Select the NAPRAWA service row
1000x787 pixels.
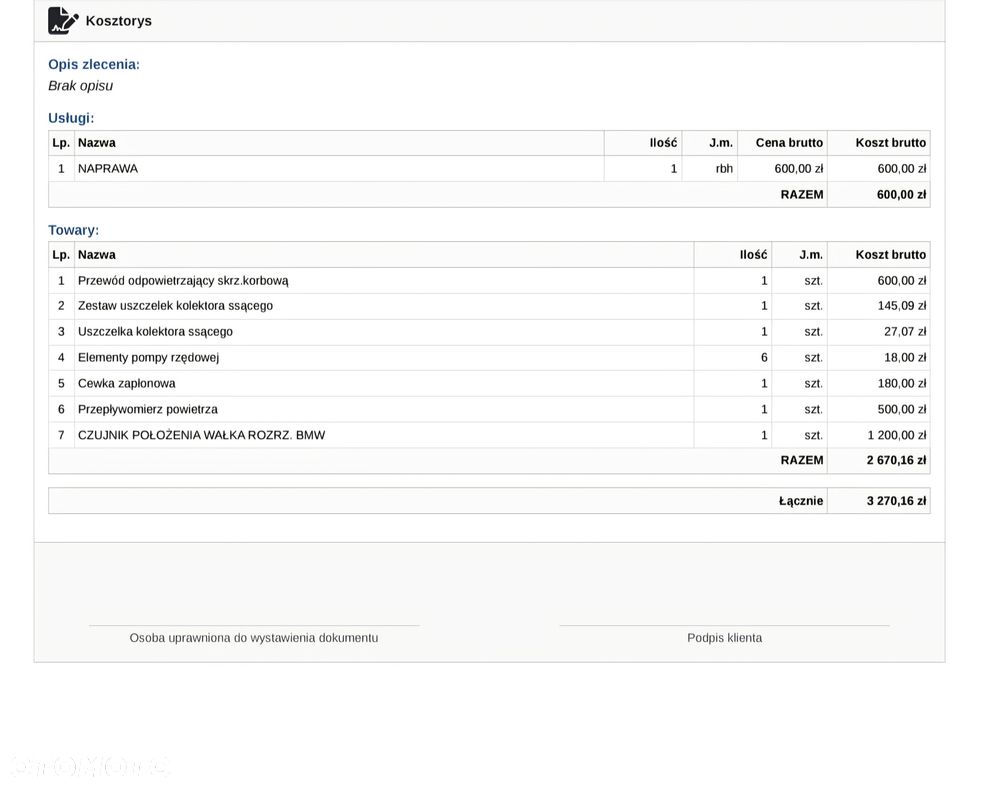(489, 169)
